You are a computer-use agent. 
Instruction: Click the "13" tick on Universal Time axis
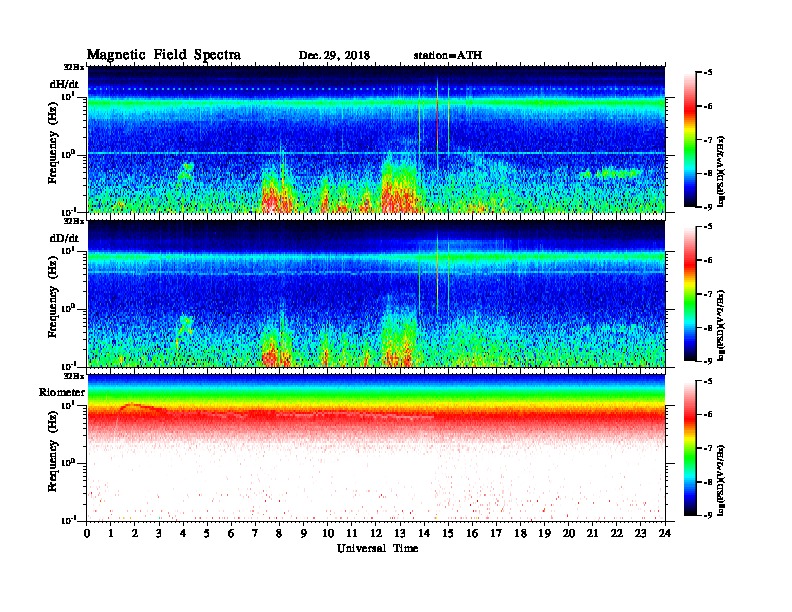400,534
